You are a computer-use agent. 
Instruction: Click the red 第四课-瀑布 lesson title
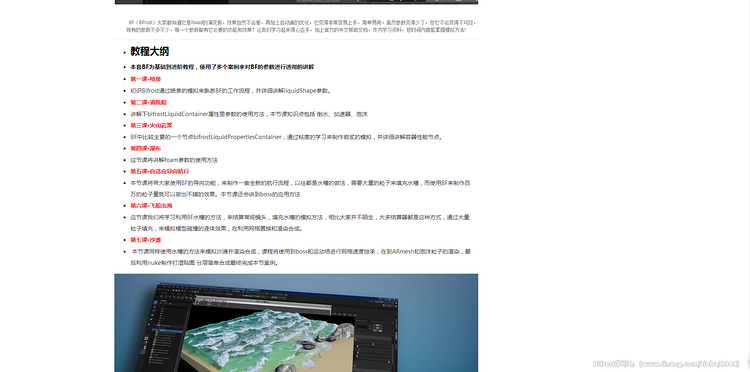(145, 148)
